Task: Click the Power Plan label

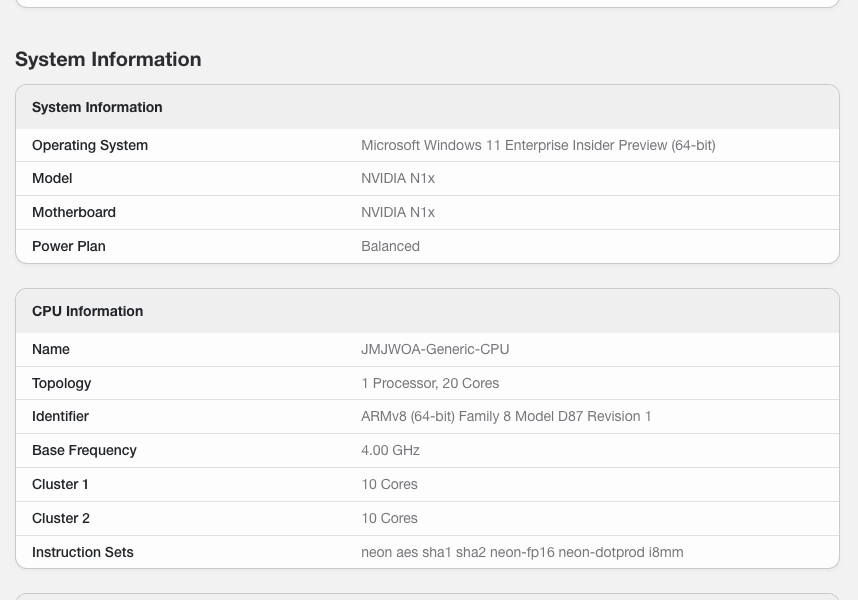Action: pos(69,246)
